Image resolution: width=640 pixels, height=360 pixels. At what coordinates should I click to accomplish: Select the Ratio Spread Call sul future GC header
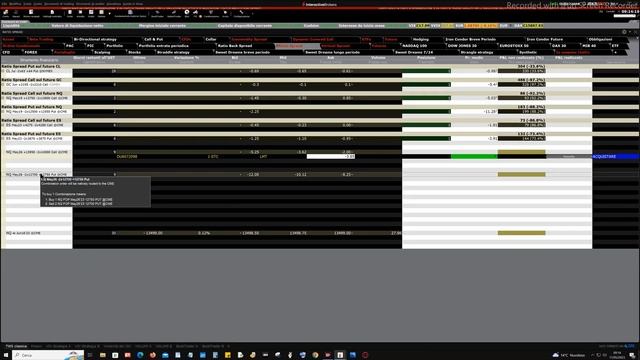point(31,80)
